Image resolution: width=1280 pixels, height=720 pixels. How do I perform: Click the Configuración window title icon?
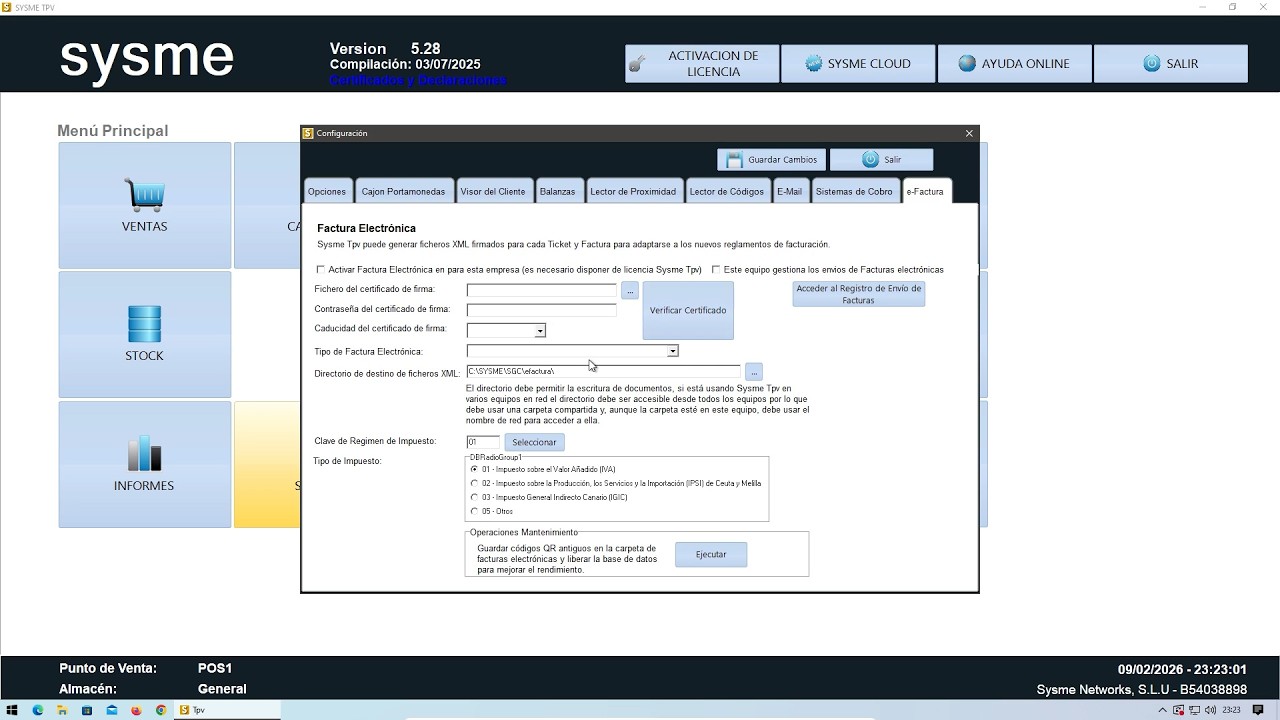click(308, 133)
